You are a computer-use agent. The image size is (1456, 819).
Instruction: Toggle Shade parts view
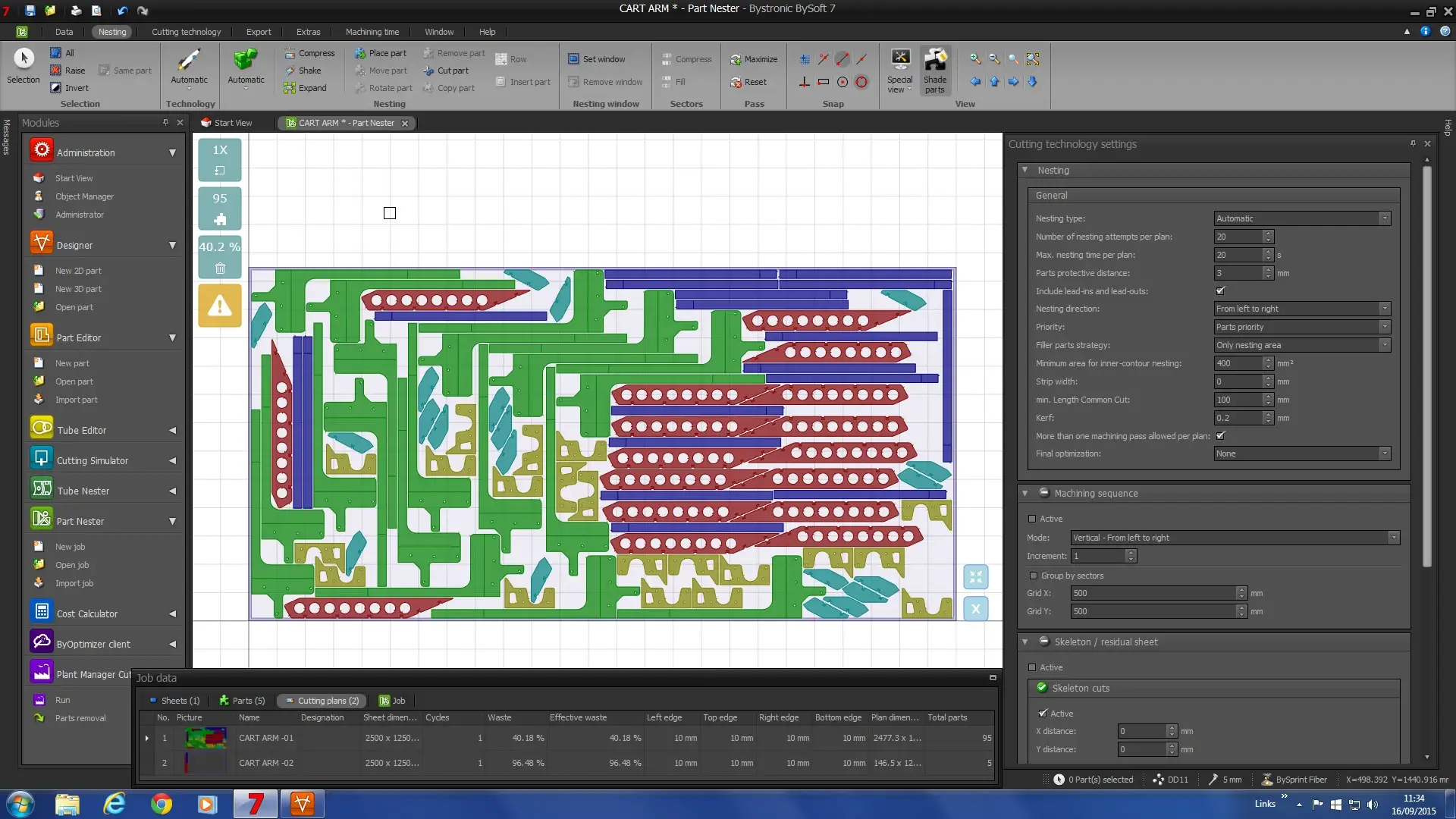(x=935, y=71)
